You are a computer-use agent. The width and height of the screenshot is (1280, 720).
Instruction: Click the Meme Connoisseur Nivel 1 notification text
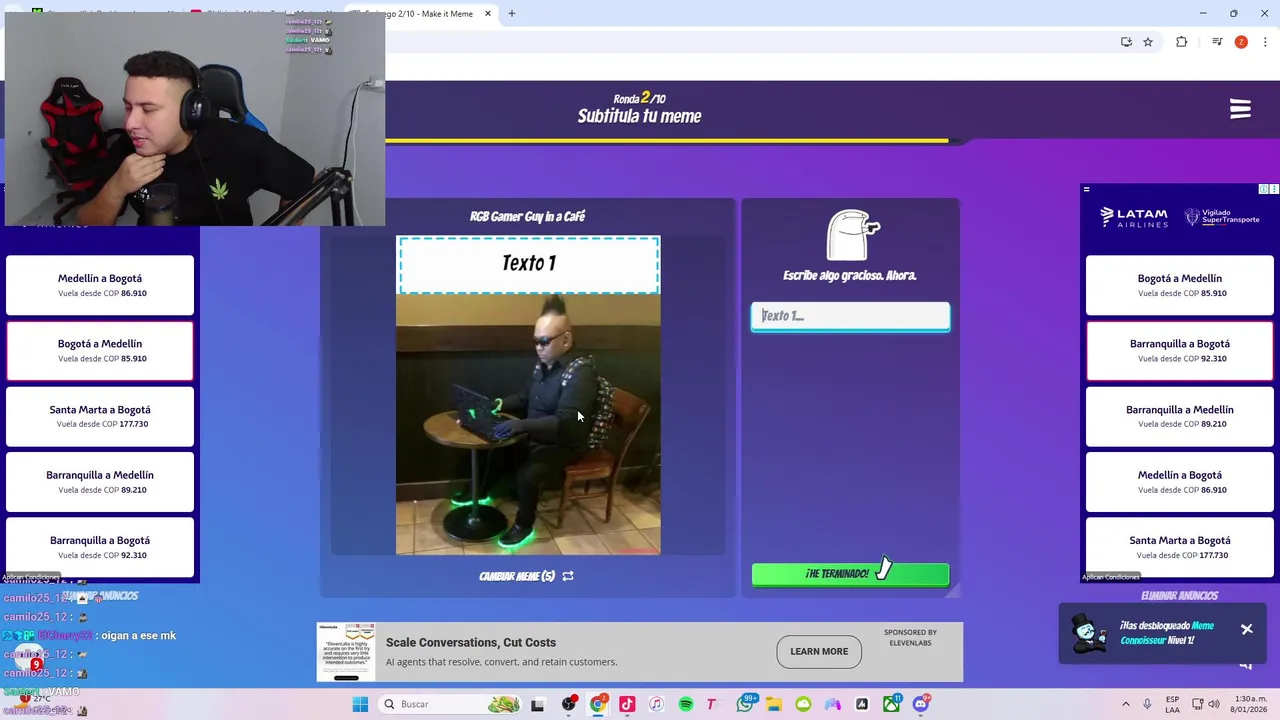click(x=1166, y=633)
